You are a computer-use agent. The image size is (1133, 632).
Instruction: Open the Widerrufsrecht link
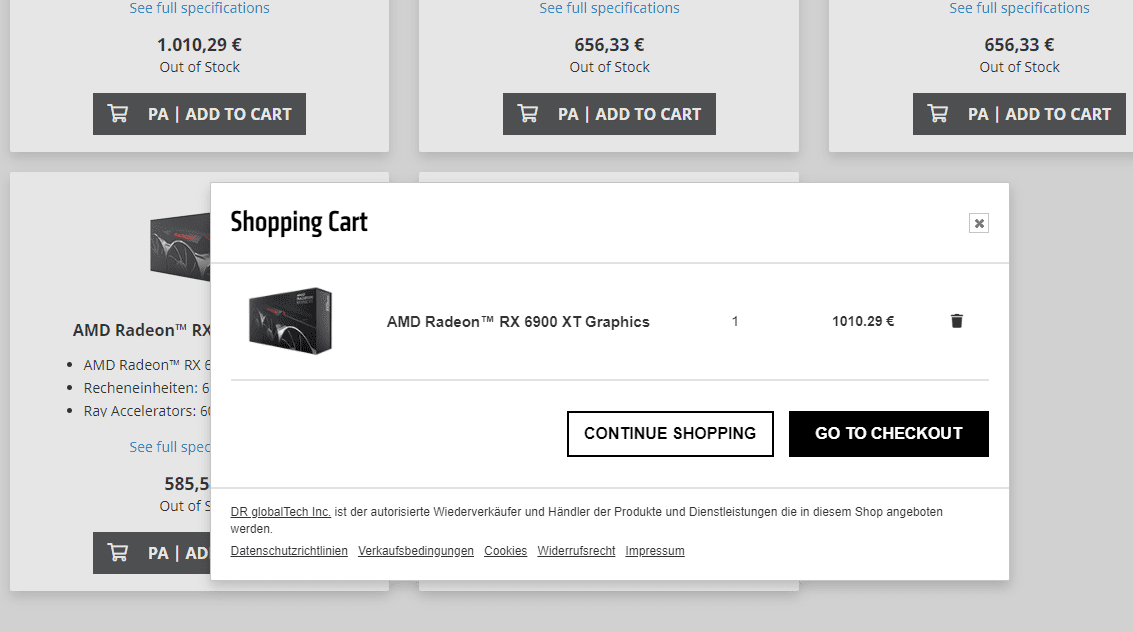(x=576, y=551)
